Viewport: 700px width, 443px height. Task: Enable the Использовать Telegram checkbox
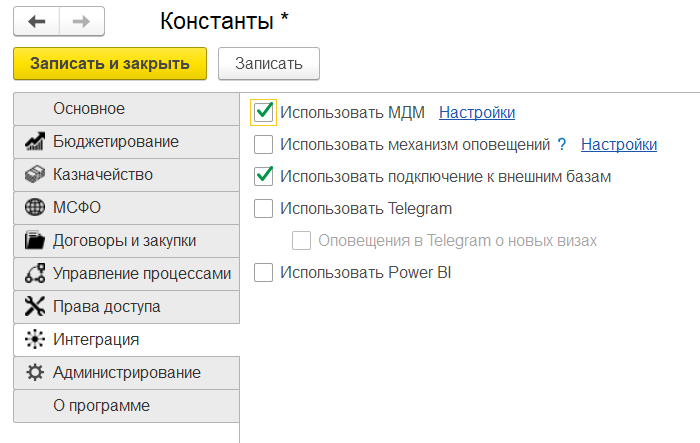point(264,209)
